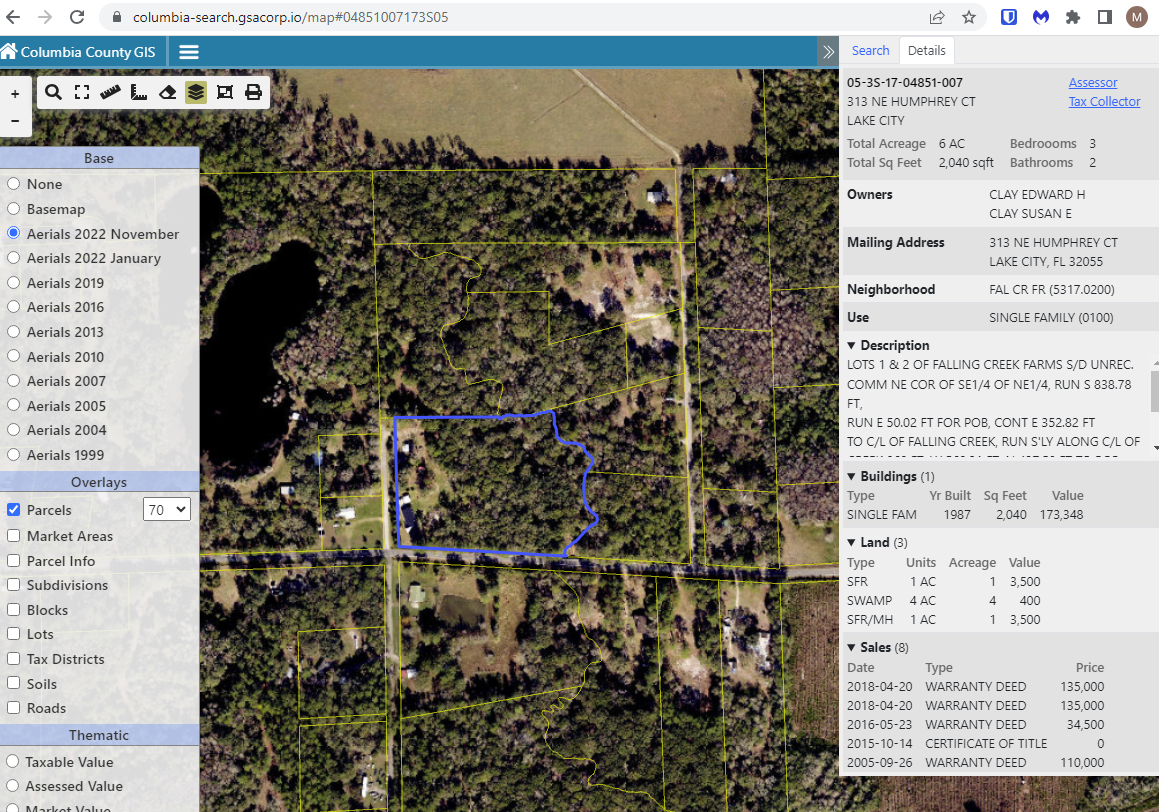The width and height of the screenshot is (1159, 812).
Task: Click the magnifier search tool icon
Action: tap(54, 92)
